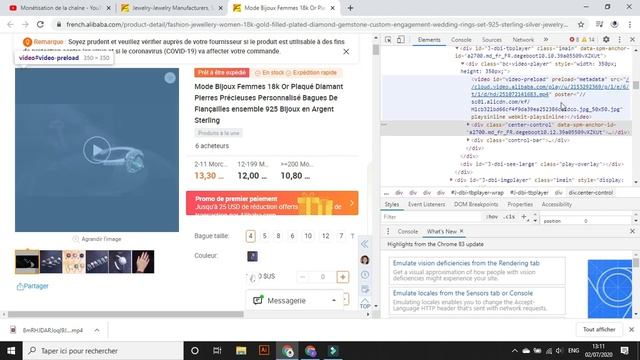Image resolution: width=640 pixels, height=360 pixels.
Task: Toggle the .cls class editor
Action: tap(509, 217)
